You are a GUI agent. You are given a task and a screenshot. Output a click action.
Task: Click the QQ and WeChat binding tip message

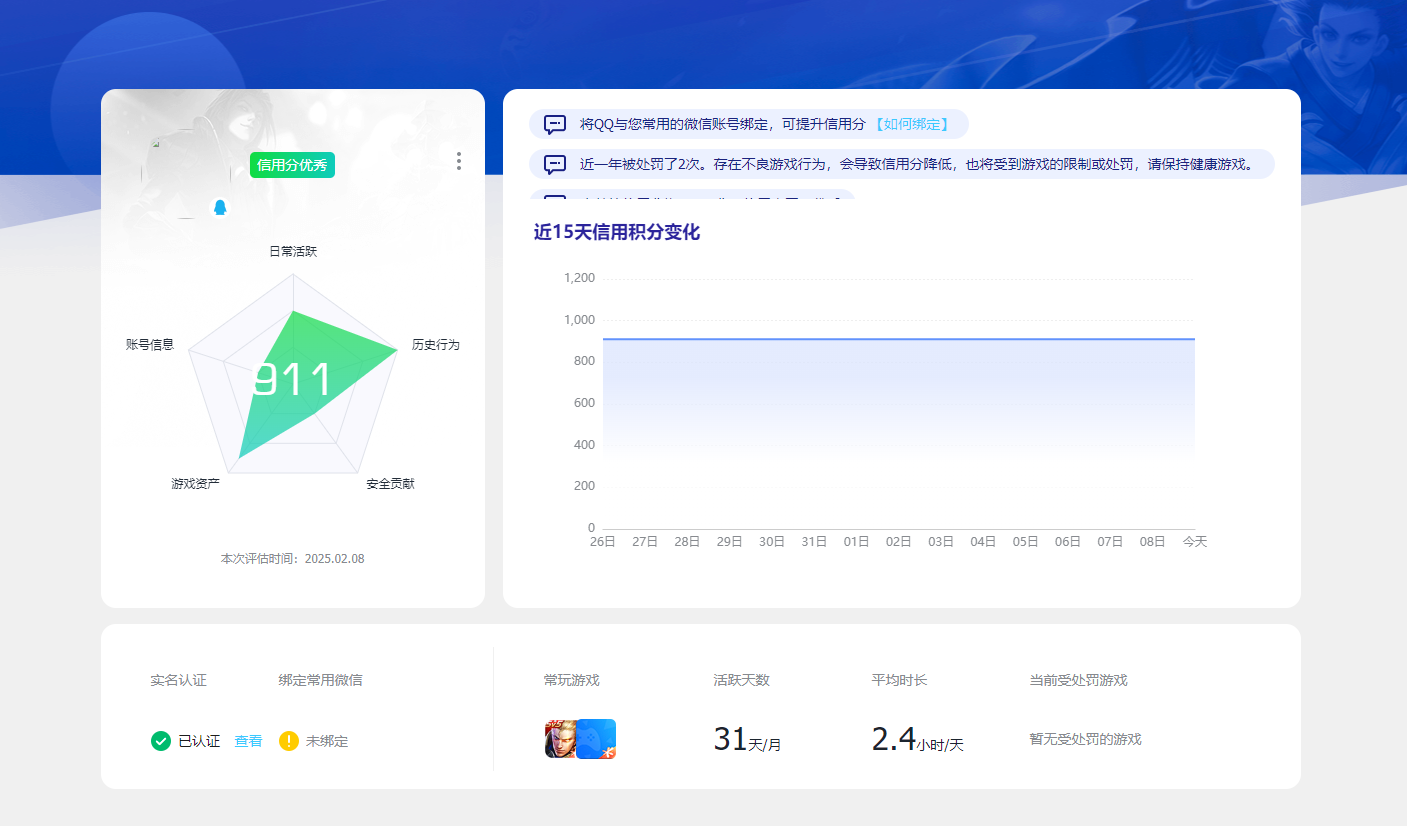coord(749,124)
